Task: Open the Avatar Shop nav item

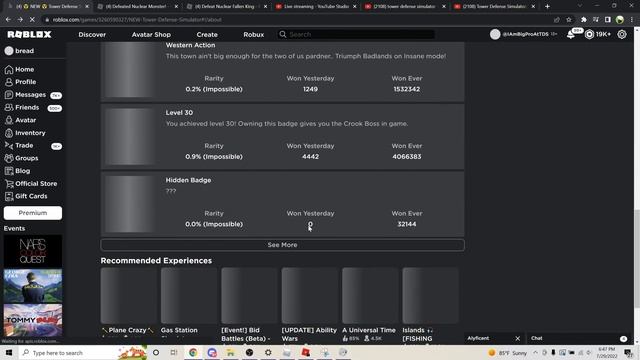Action: 151,35
